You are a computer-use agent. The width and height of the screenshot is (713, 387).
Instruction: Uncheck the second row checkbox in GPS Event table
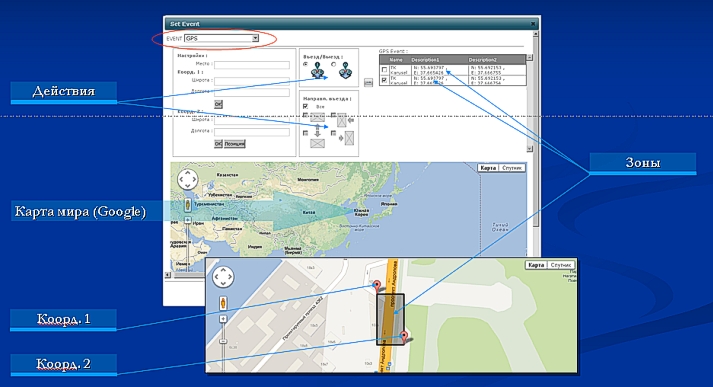coord(385,80)
